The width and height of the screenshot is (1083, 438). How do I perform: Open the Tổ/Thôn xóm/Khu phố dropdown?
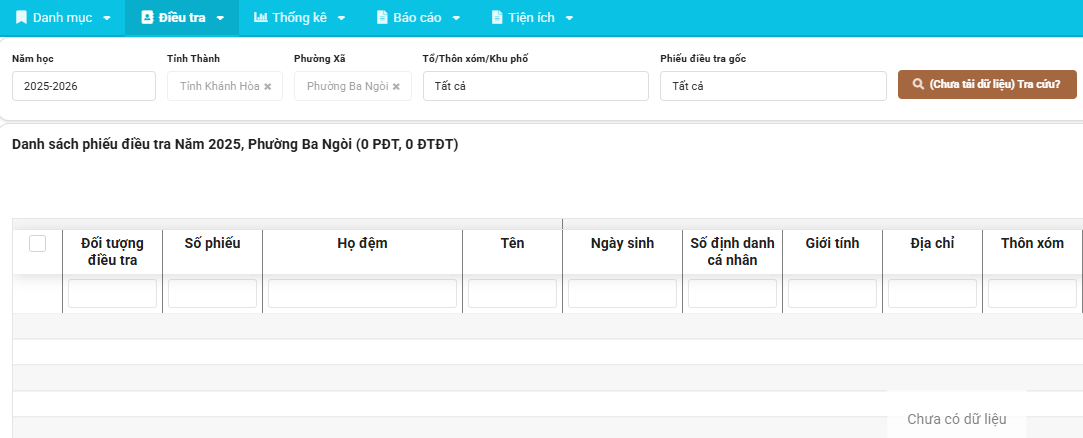pyautogui.click(x=536, y=86)
